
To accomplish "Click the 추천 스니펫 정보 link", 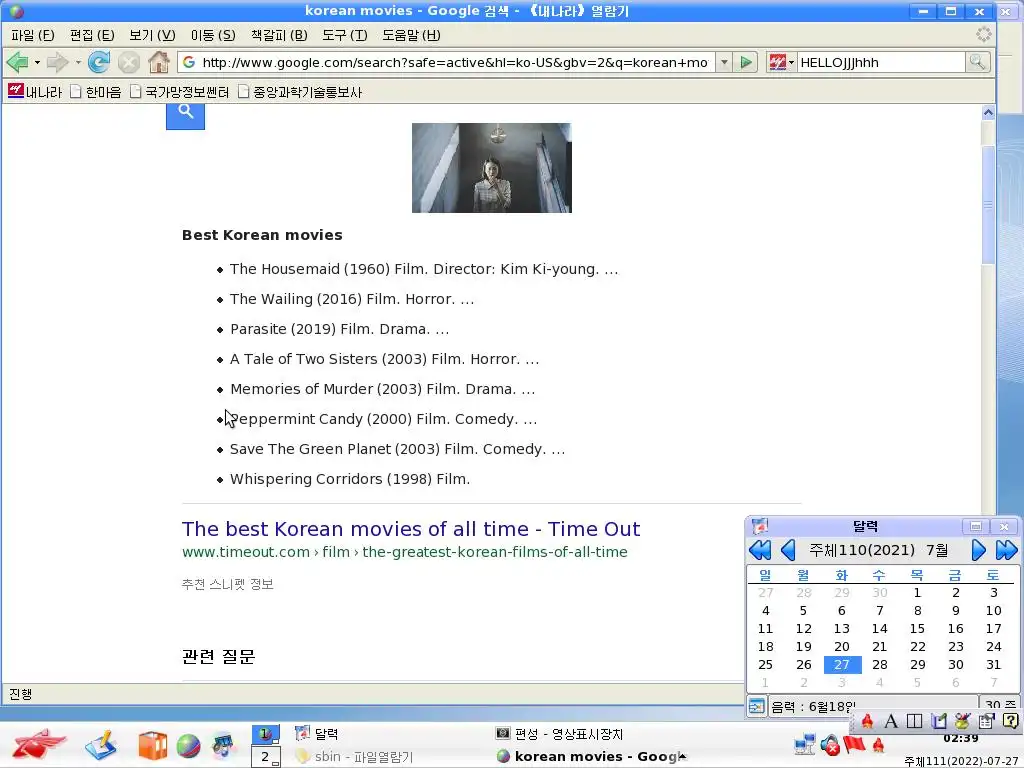I will pyautogui.click(x=227, y=584).
